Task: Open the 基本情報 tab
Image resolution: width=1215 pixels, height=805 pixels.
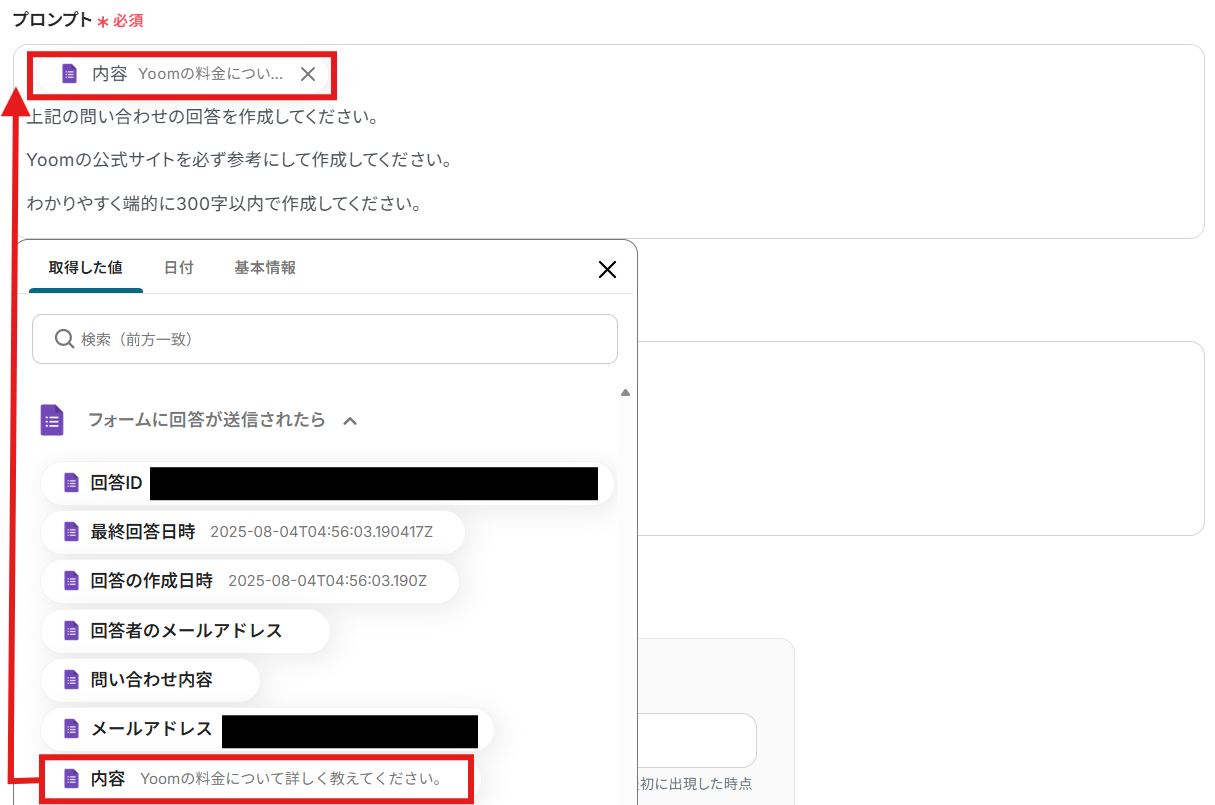Action: pyautogui.click(x=265, y=268)
